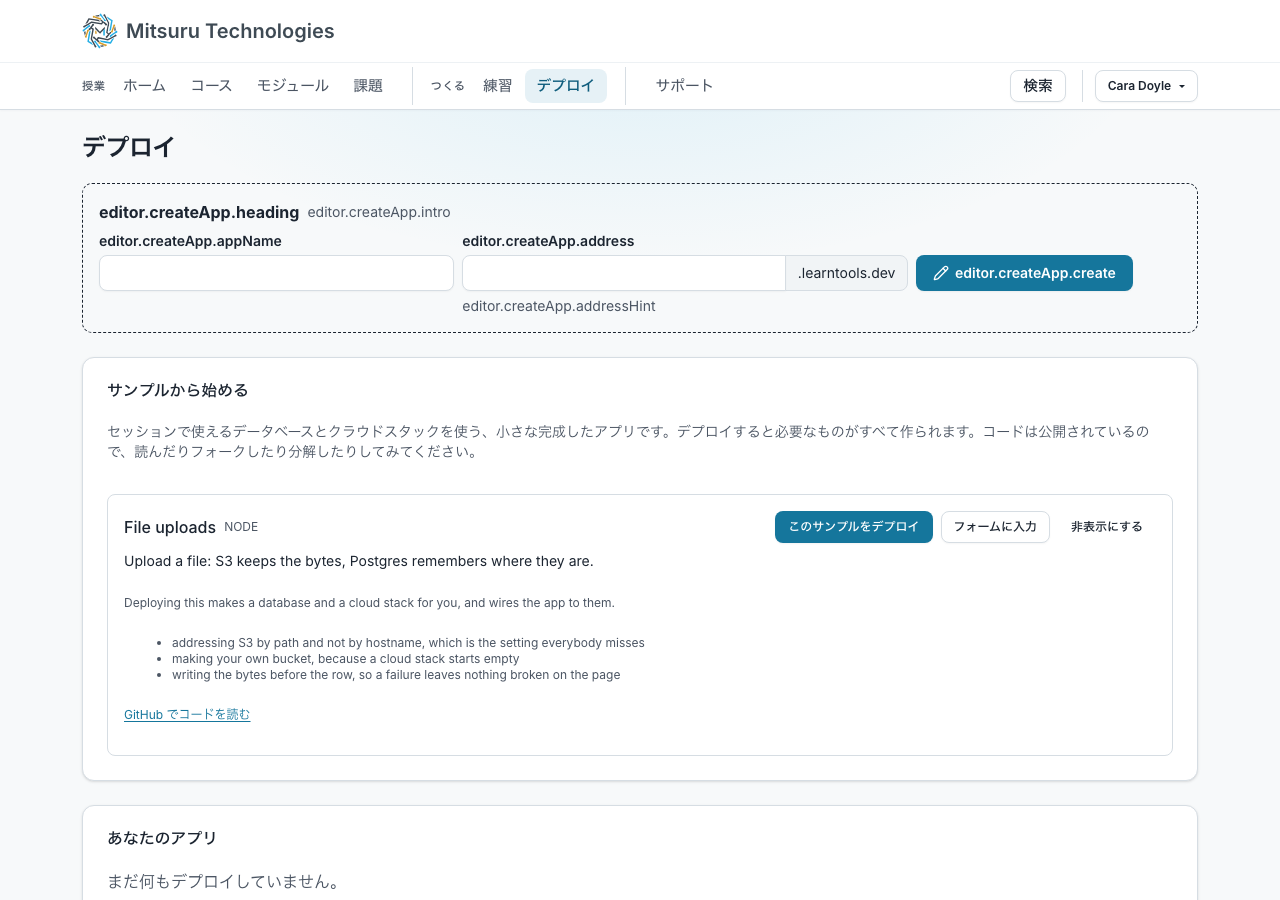Focus the appName input field
Screen dimensions: 1280x900
(x=276, y=273)
